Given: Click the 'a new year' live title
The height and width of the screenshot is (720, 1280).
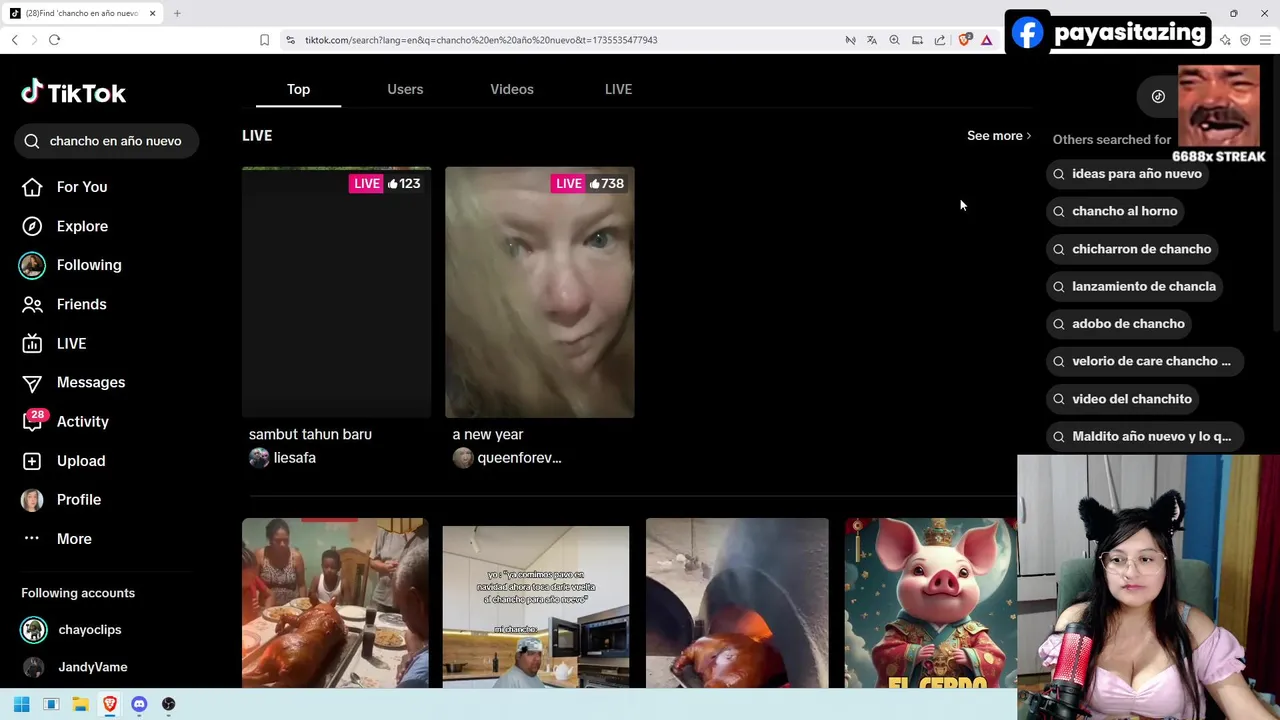Looking at the screenshot, I should point(488,434).
